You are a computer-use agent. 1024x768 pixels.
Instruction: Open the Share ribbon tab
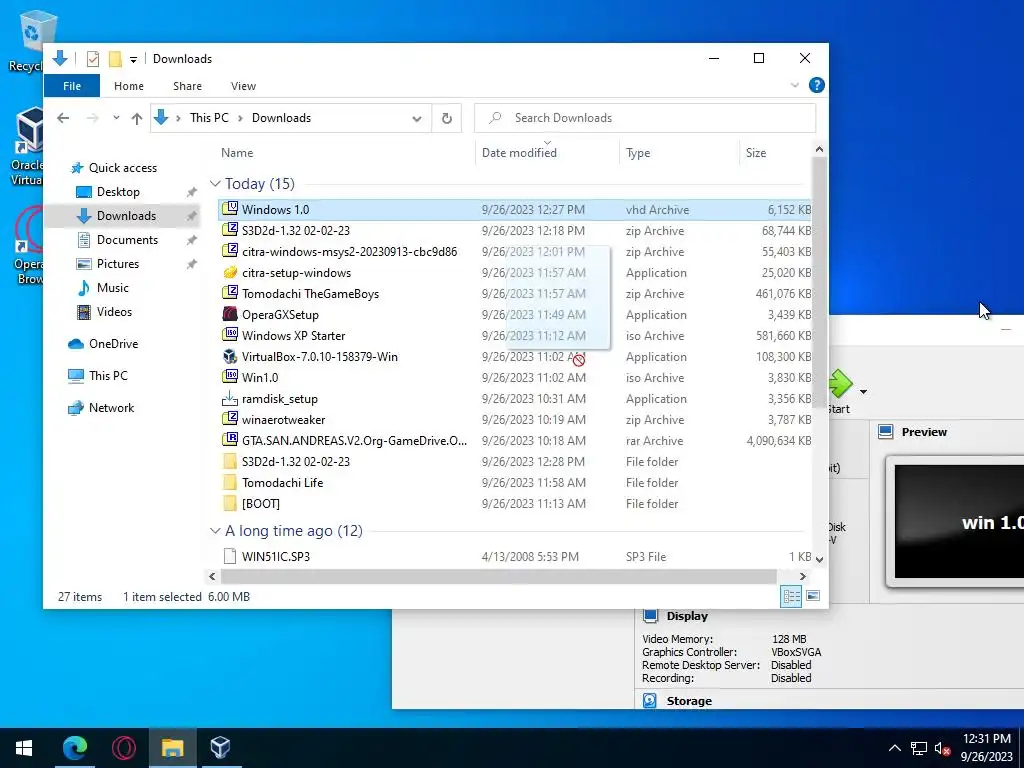coord(187,86)
